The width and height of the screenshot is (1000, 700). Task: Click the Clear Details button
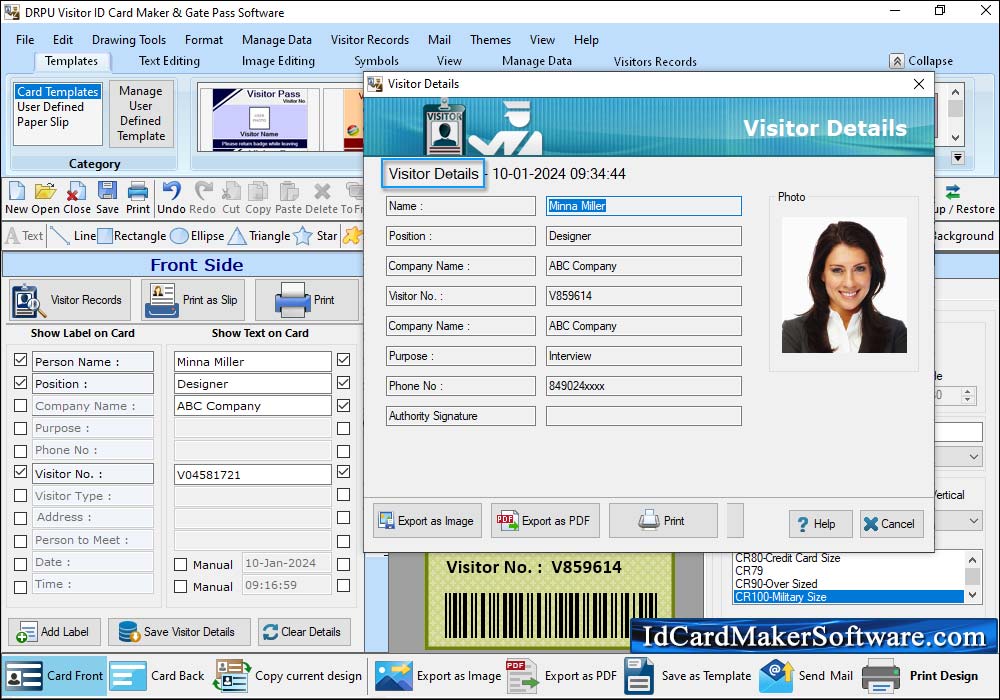click(x=304, y=632)
